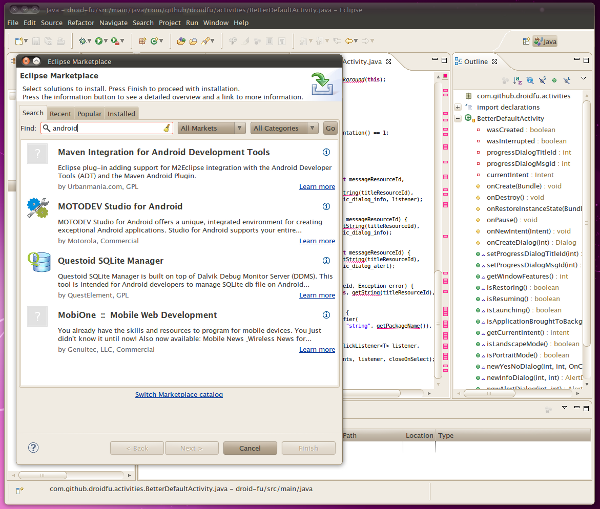Show info for MOTODEV Studio for Android

pyautogui.click(x=326, y=207)
